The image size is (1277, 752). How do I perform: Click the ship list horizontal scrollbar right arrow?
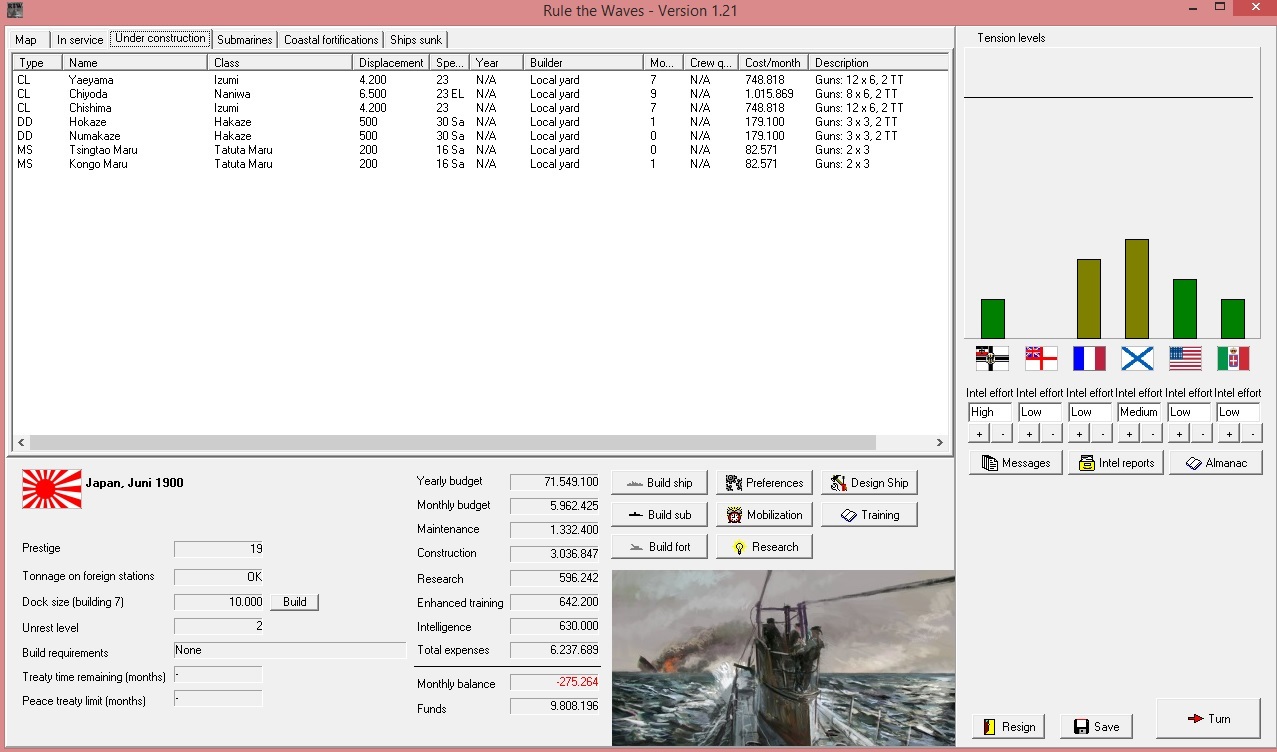[x=939, y=442]
